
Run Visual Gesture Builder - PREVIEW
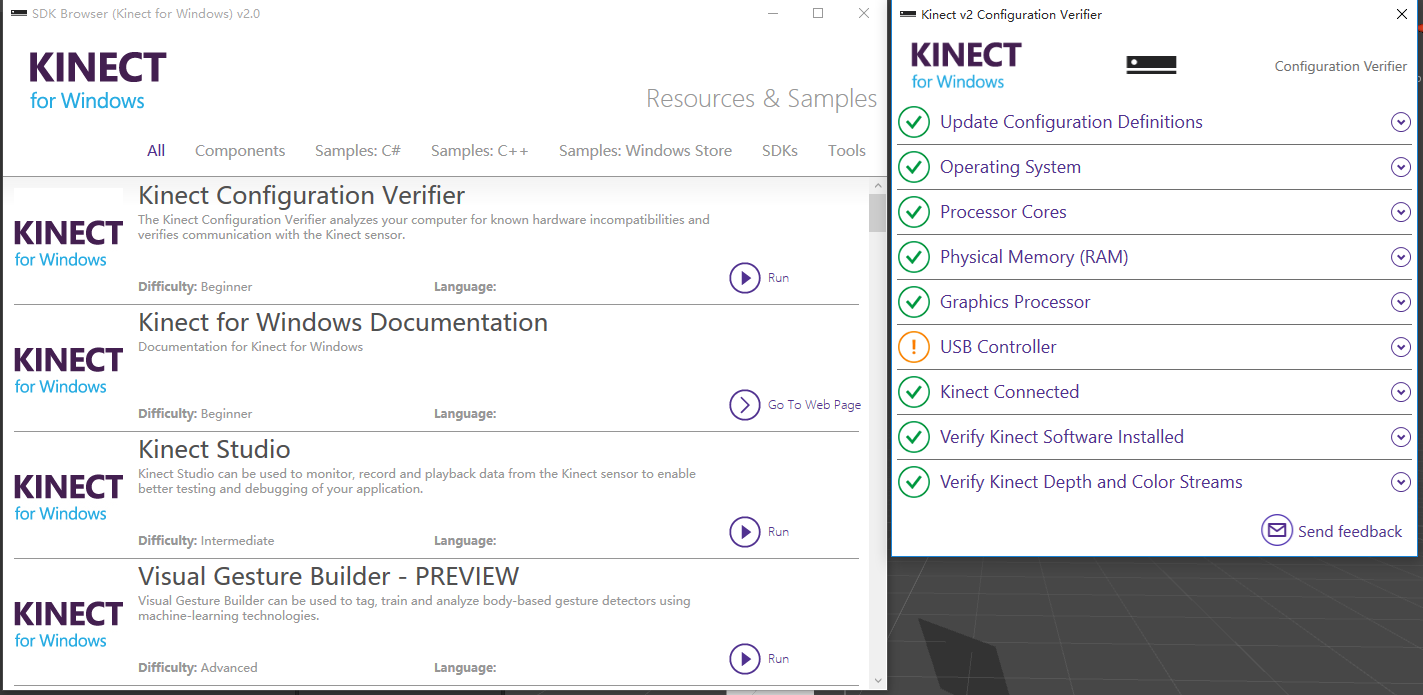[x=745, y=659]
